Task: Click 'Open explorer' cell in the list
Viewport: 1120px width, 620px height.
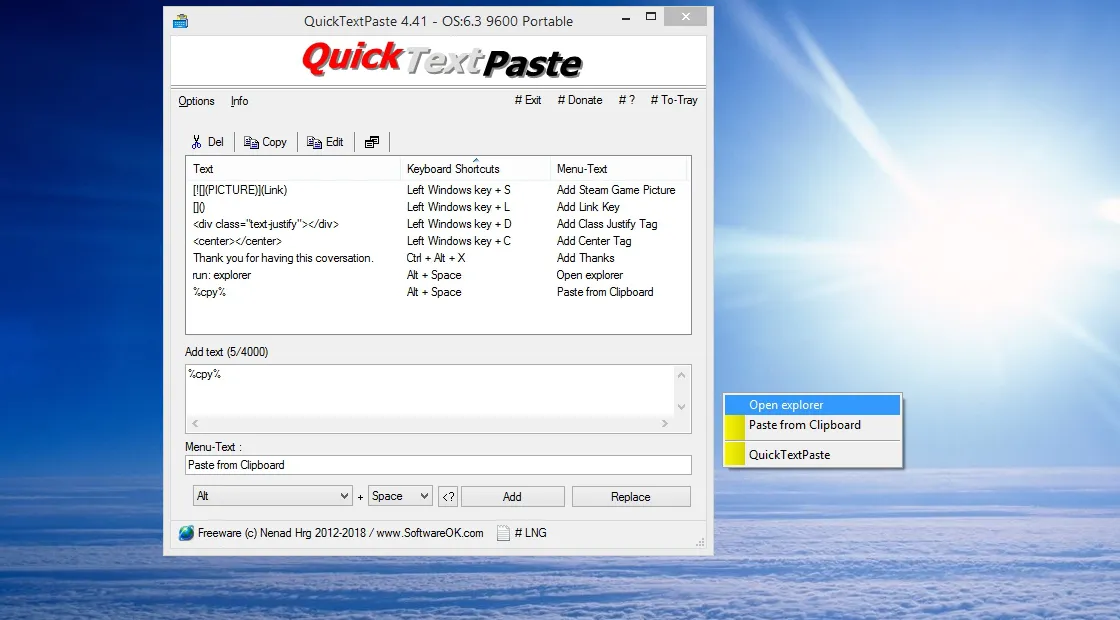Action: point(589,275)
